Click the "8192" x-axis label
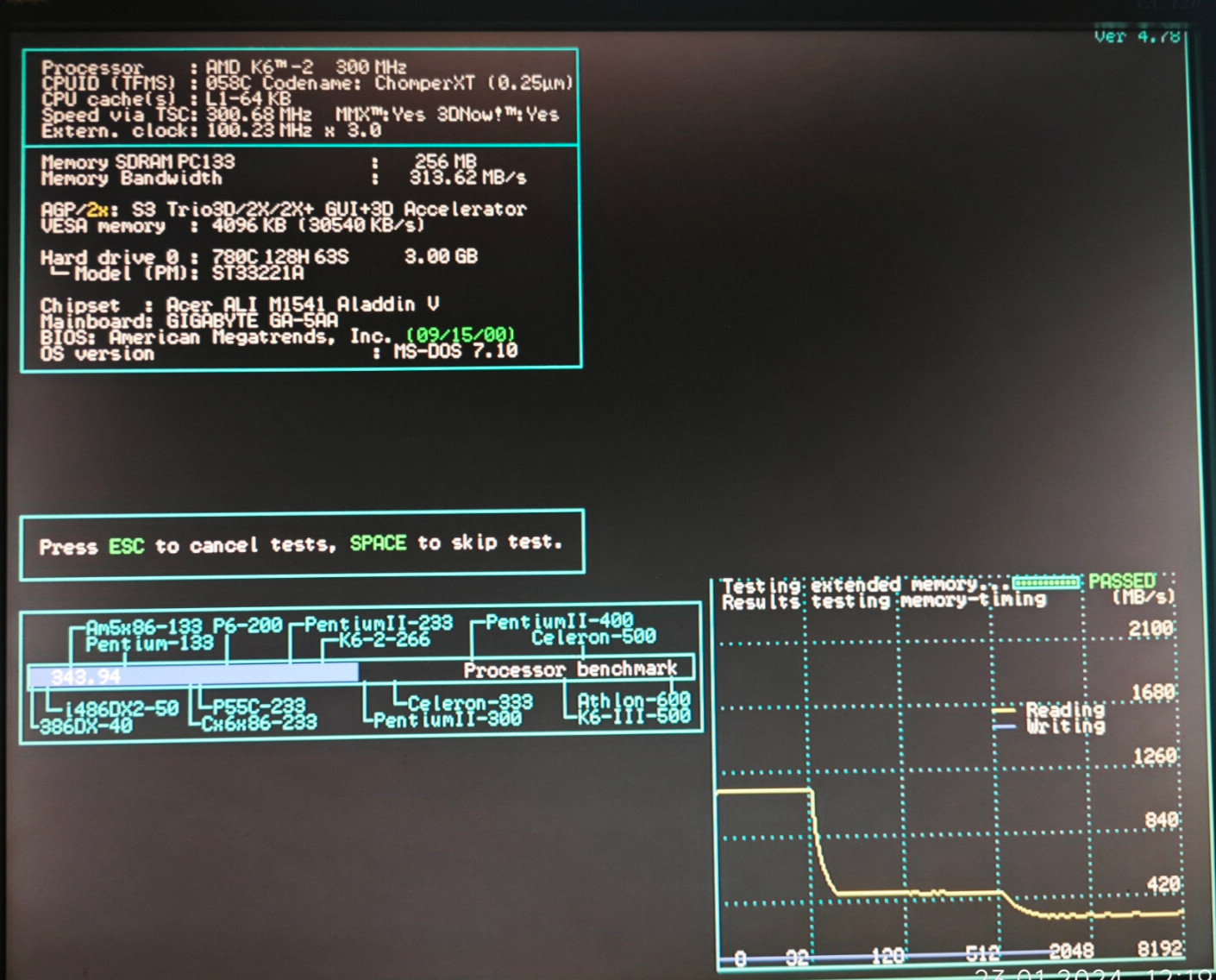The width and height of the screenshot is (1216, 980). coord(1159,948)
